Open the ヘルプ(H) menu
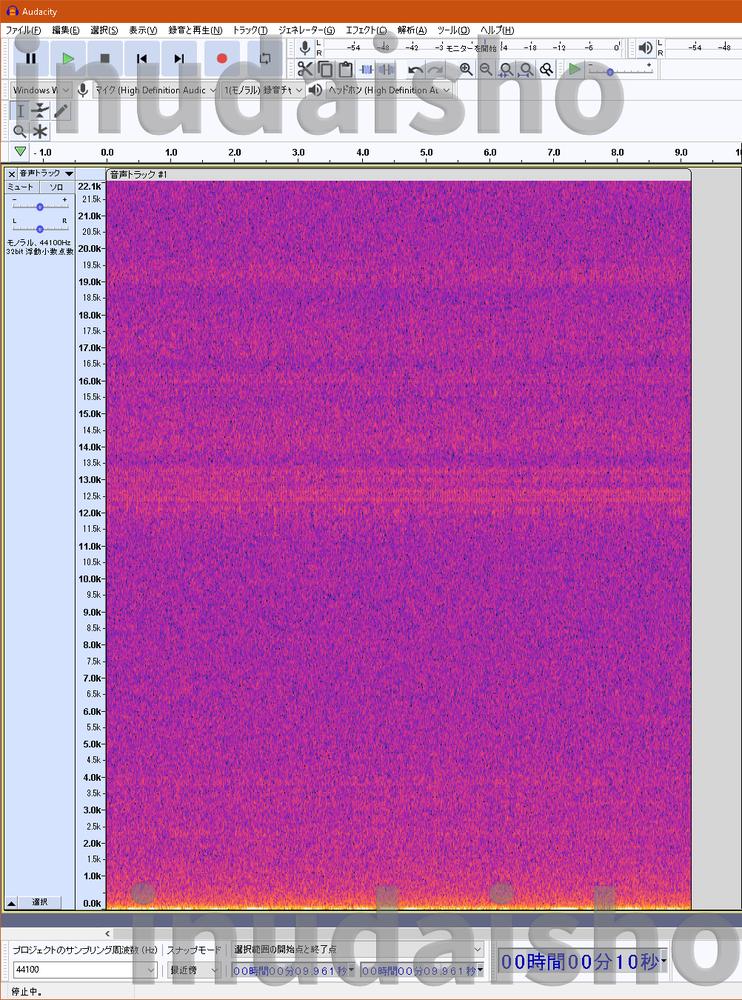The image size is (742, 1000). pos(497,30)
